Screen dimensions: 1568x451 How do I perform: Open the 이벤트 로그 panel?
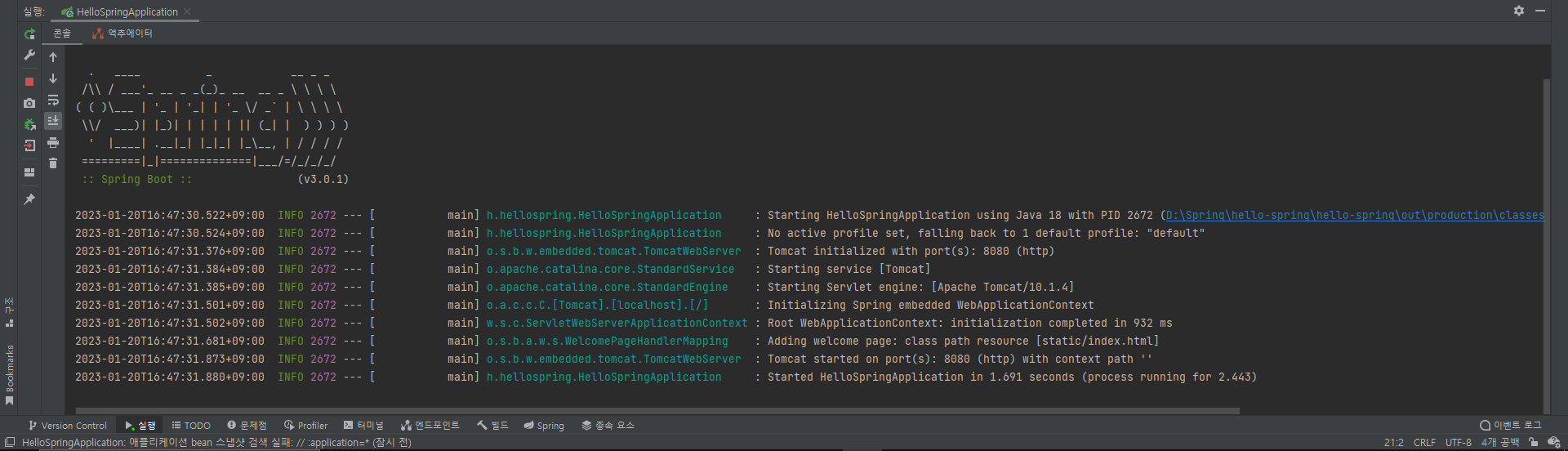coord(1511,426)
